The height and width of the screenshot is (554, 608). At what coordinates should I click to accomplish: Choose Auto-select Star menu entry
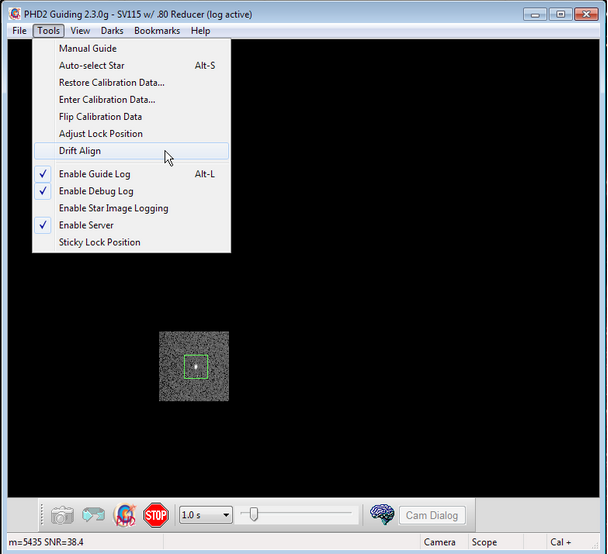(131, 66)
